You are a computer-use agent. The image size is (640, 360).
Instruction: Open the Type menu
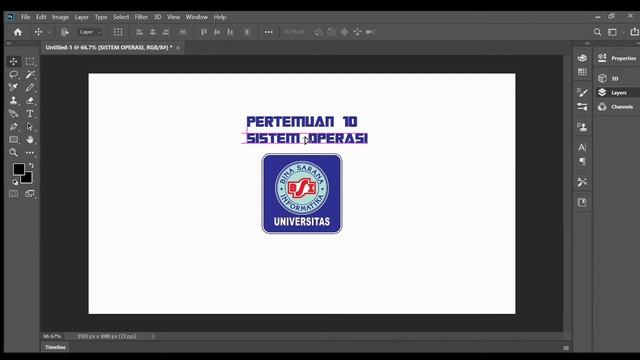(x=101, y=17)
